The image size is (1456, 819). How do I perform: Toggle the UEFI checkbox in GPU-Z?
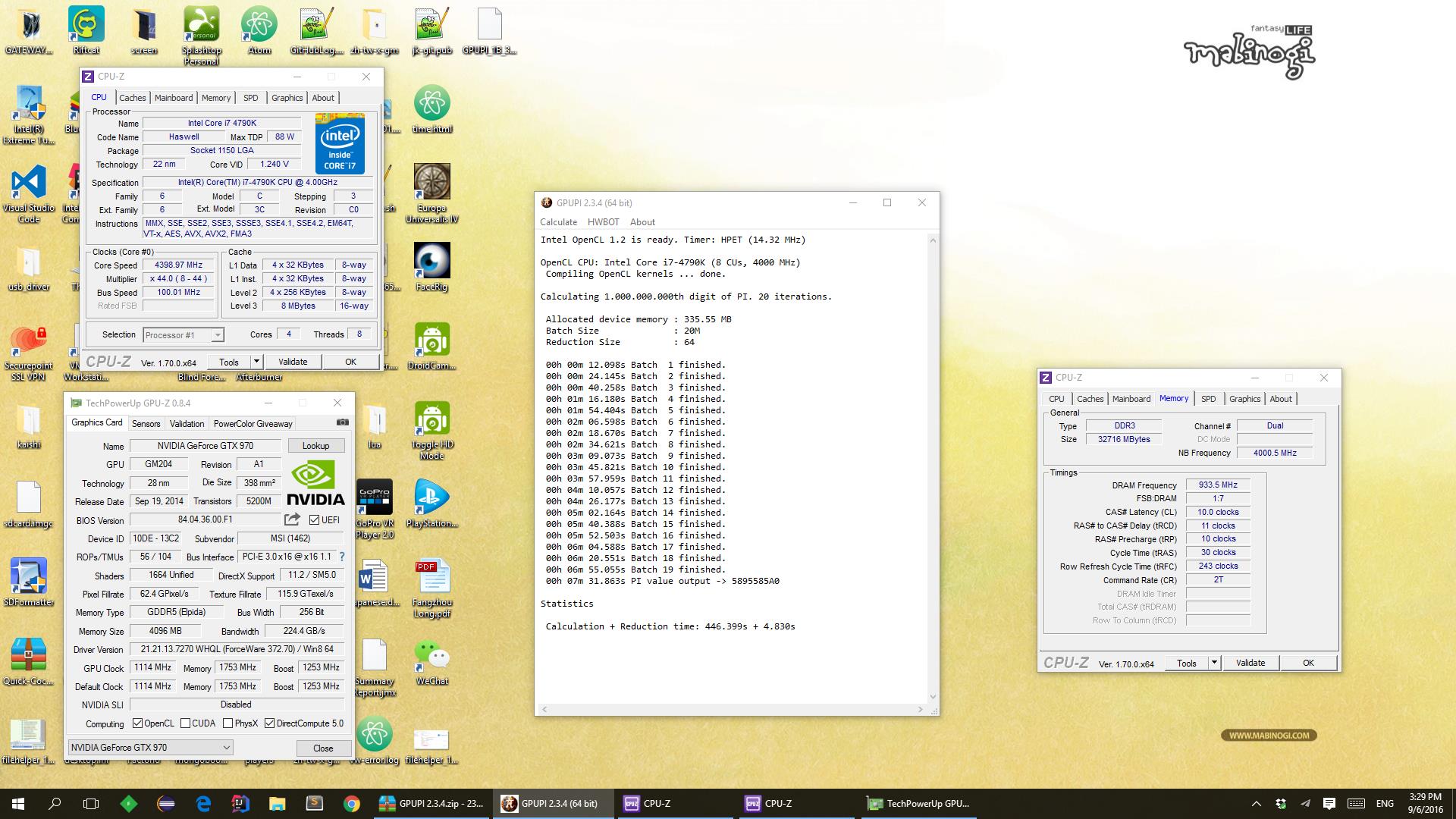click(x=314, y=520)
